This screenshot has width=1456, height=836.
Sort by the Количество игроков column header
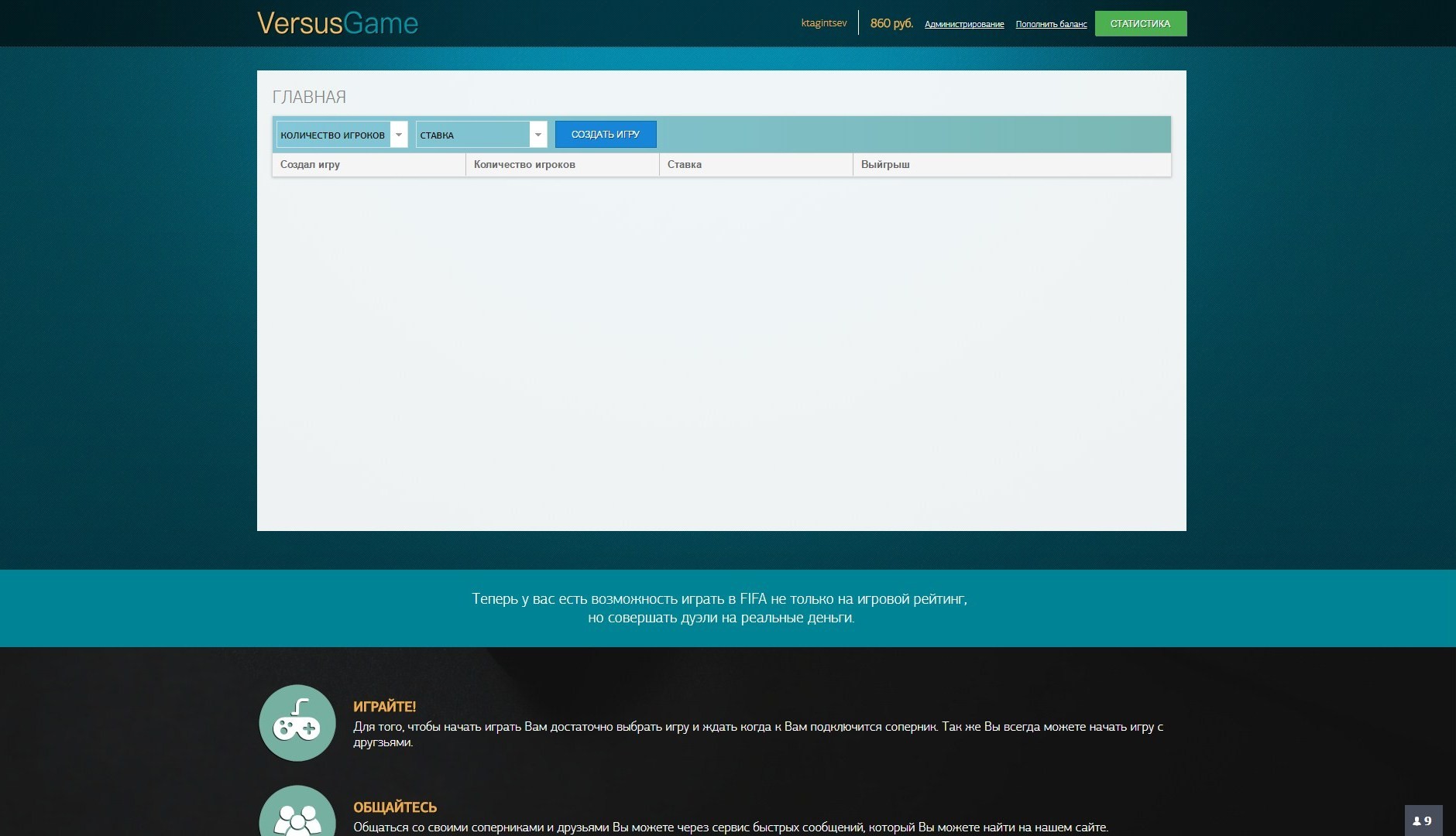tap(524, 164)
